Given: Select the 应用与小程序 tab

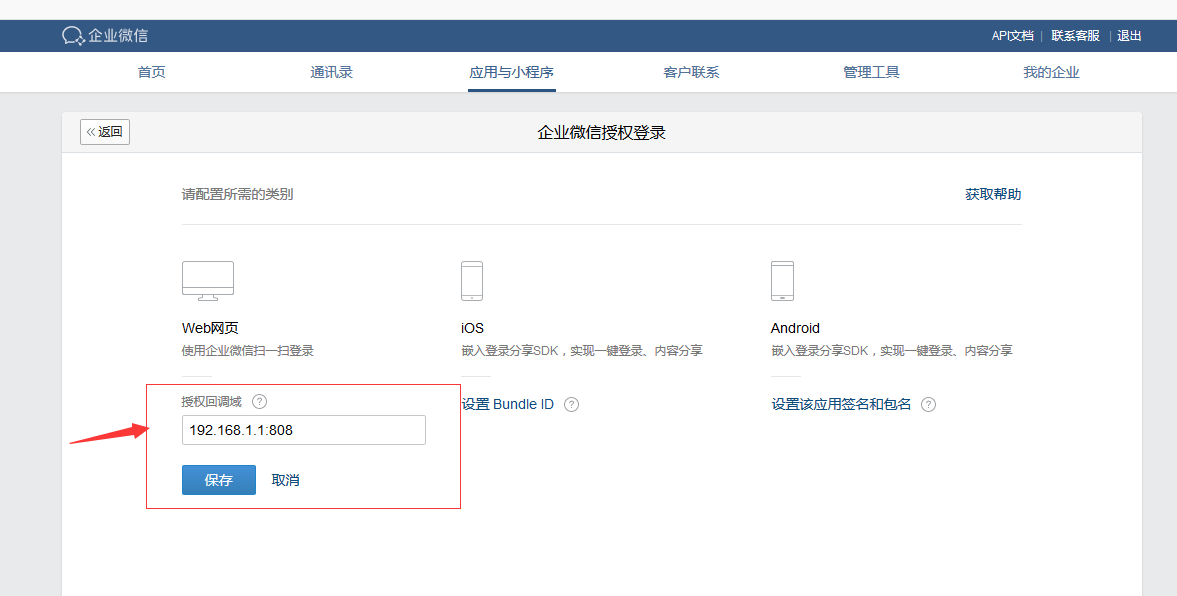Looking at the screenshot, I should (511, 72).
